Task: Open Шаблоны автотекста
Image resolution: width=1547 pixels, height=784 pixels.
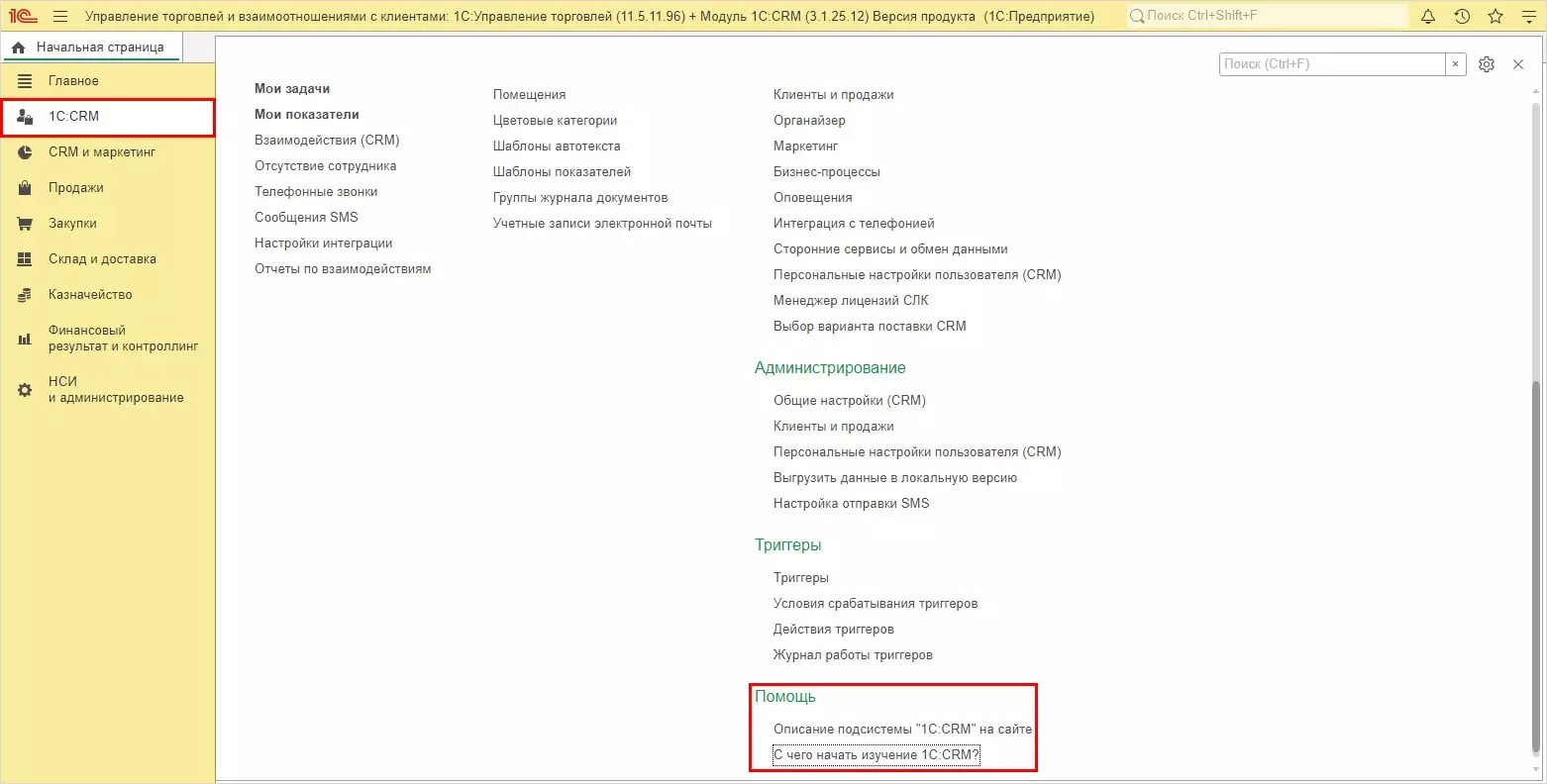Action: click(x=557, y=147)
